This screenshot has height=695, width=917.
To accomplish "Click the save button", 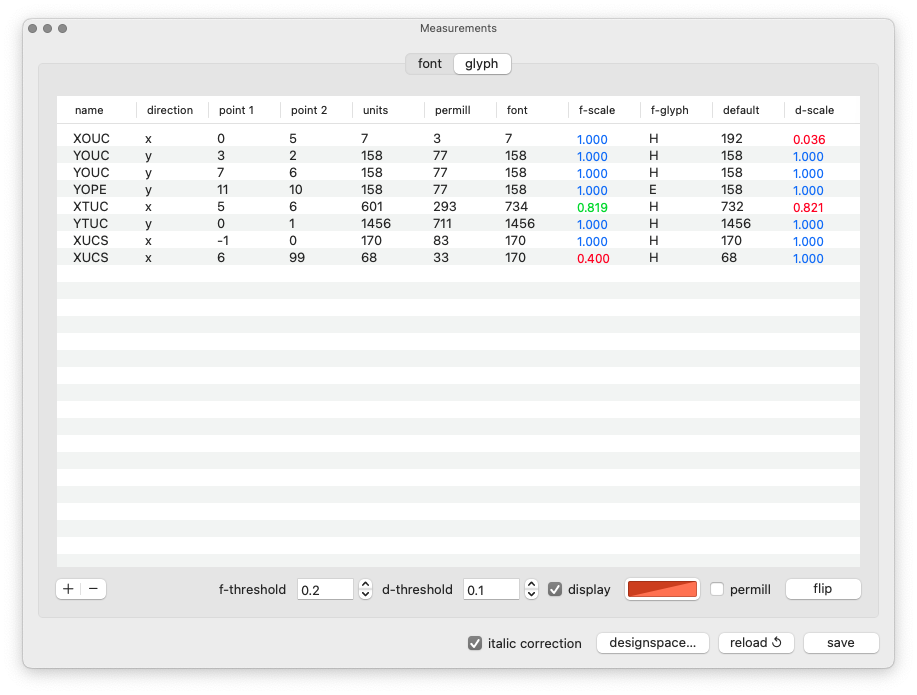I will point(840,643).
